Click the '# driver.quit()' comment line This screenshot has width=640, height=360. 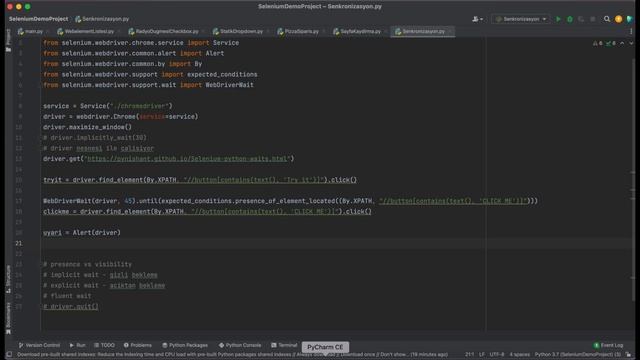click(x=71, y=307)
